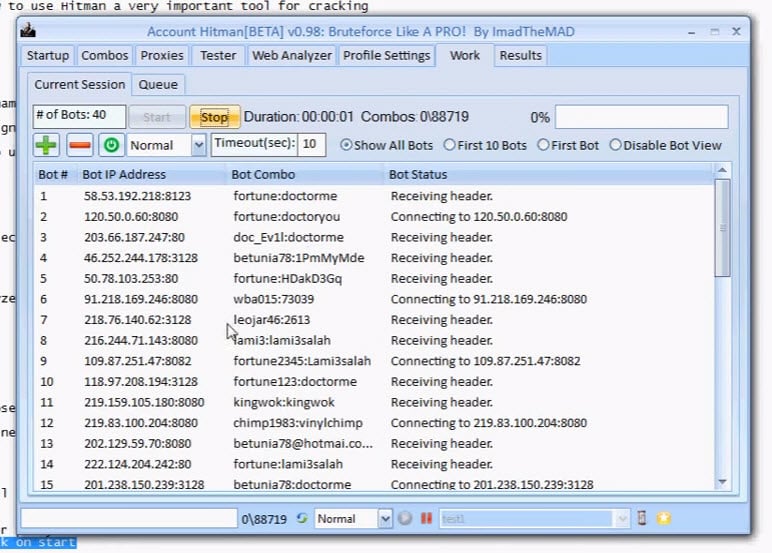
Task: Click the green power icon button
Action: pyautogui.click(x=112, y=145)
